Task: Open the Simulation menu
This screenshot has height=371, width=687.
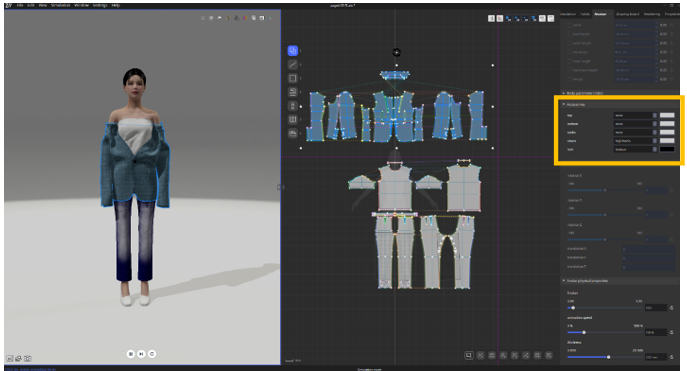Action: click(60, 5)
